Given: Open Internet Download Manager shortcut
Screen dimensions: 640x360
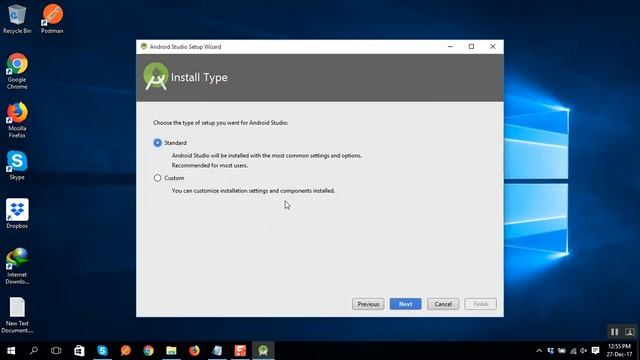Looking at the screenshot, I should click(x=17, y=266).
